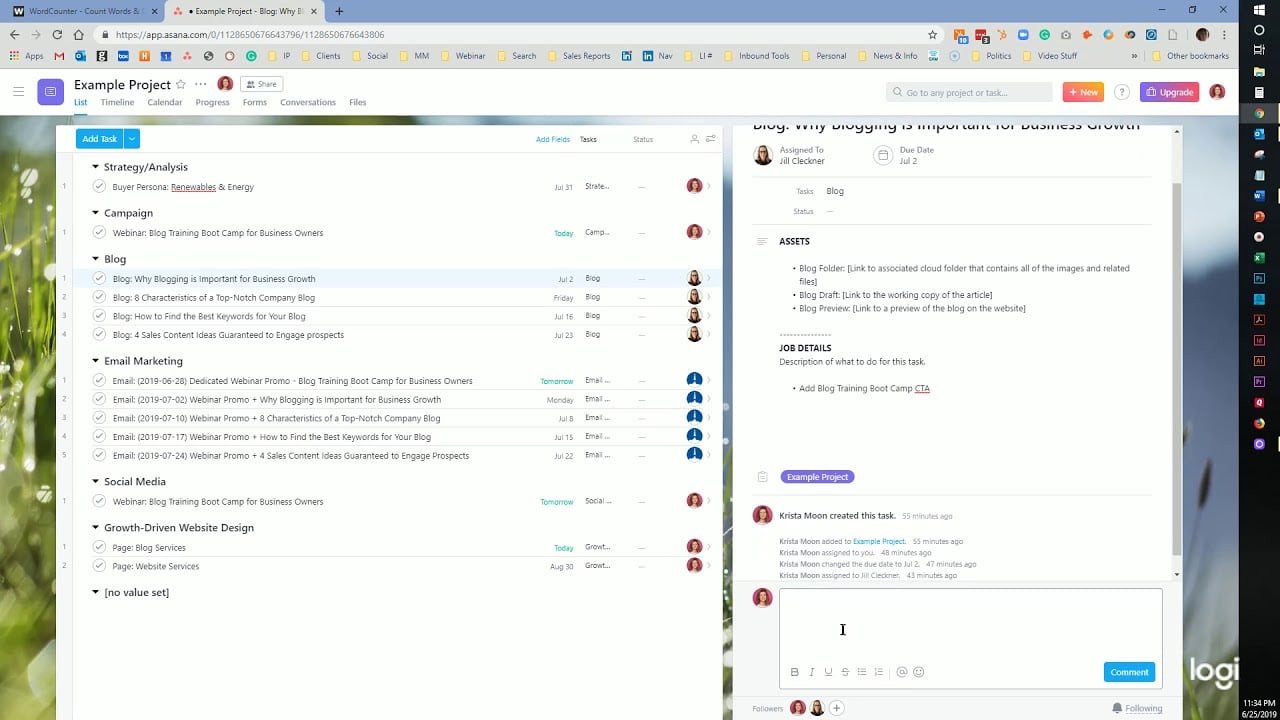Click the @ mention icon in comment toolbar

pyautogui.click(x=901, y=672)
